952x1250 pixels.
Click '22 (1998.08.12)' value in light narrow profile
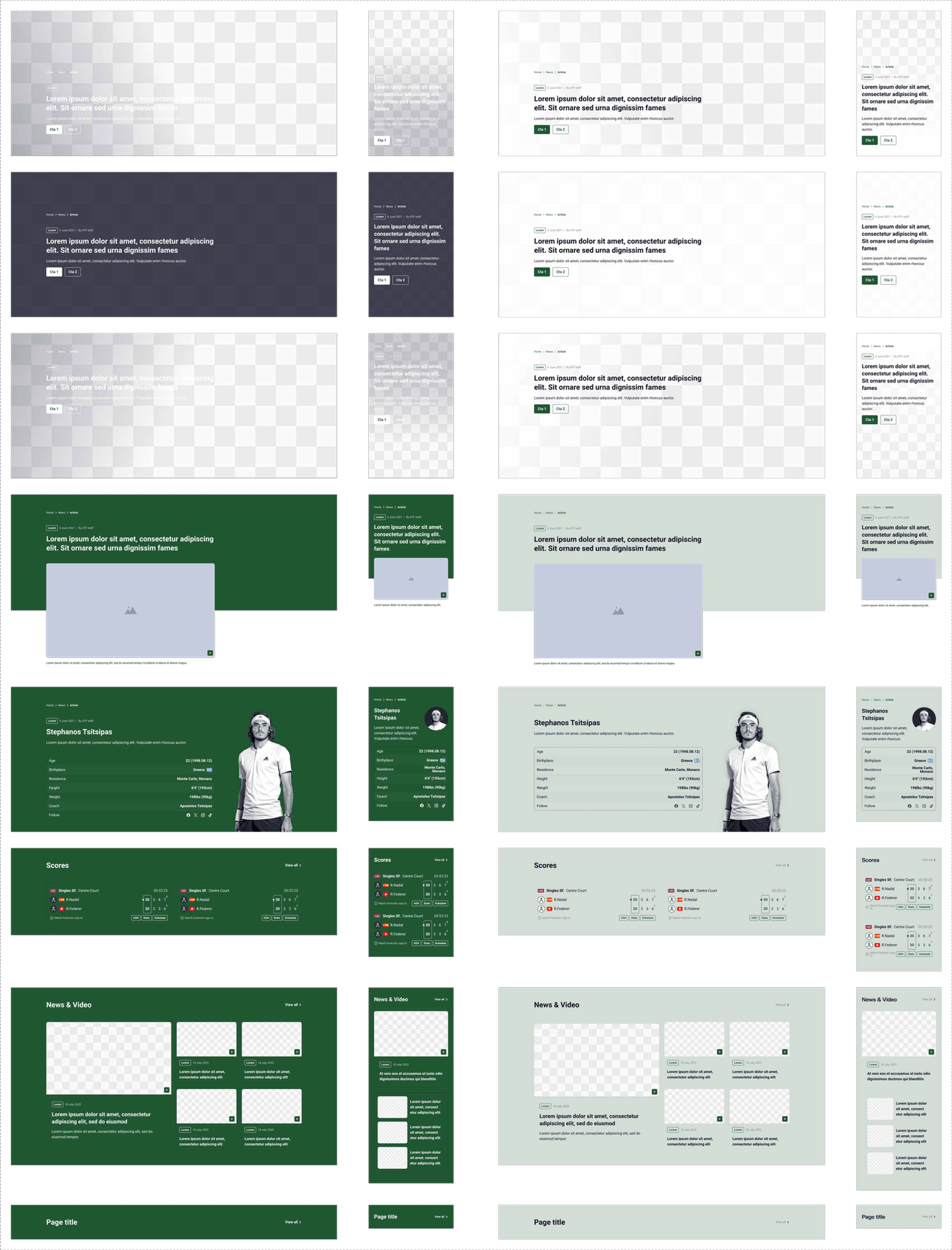[x=920, y=751]
